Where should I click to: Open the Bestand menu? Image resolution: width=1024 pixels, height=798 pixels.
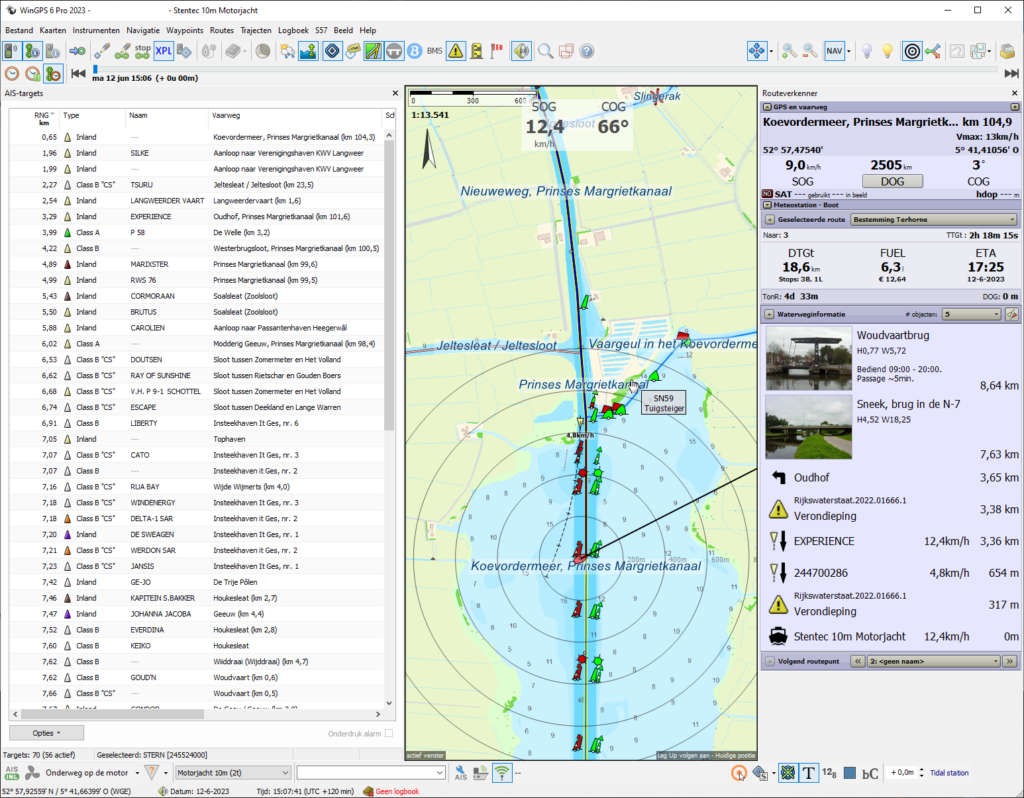pyautogui.click(x=19, y=30)
